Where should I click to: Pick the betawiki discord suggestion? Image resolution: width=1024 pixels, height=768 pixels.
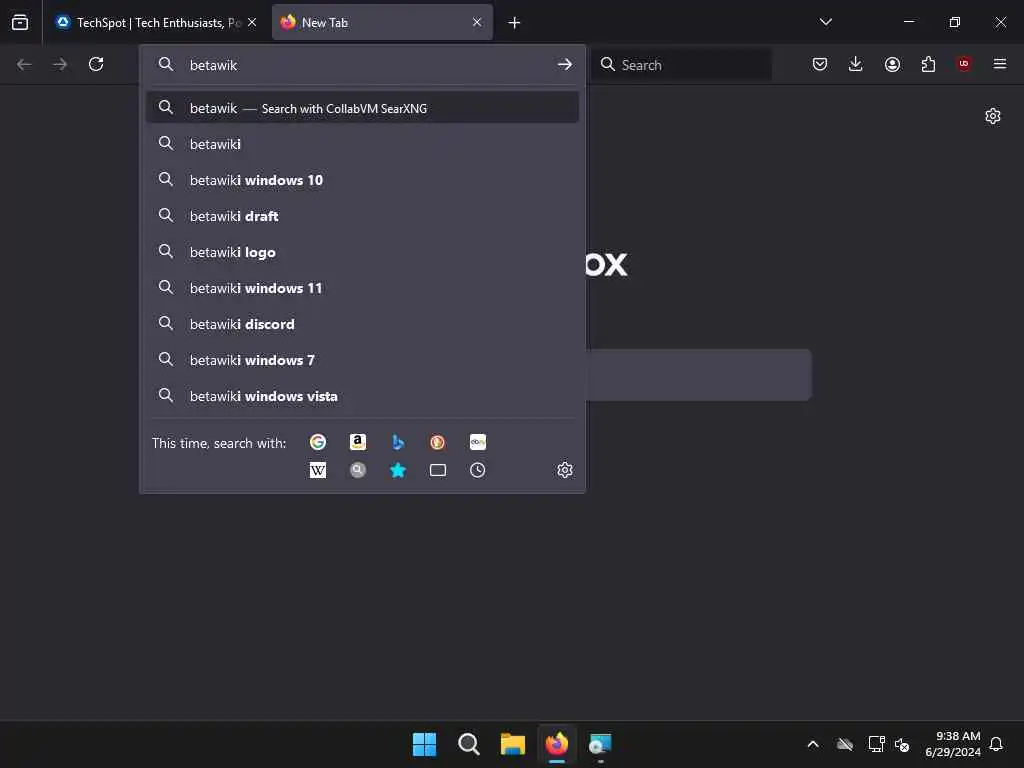[362, 323]
